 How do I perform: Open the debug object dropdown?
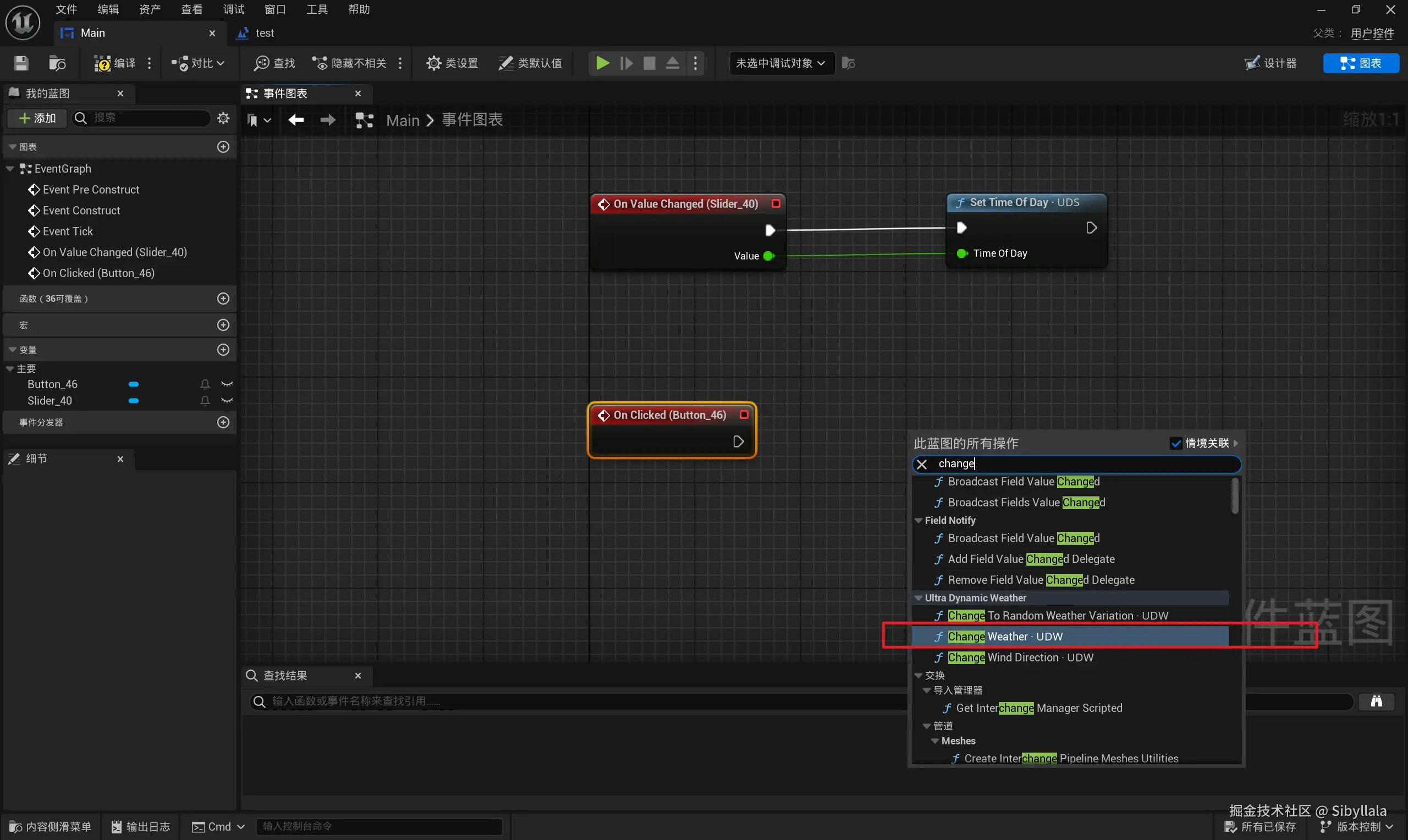[780, 63]
